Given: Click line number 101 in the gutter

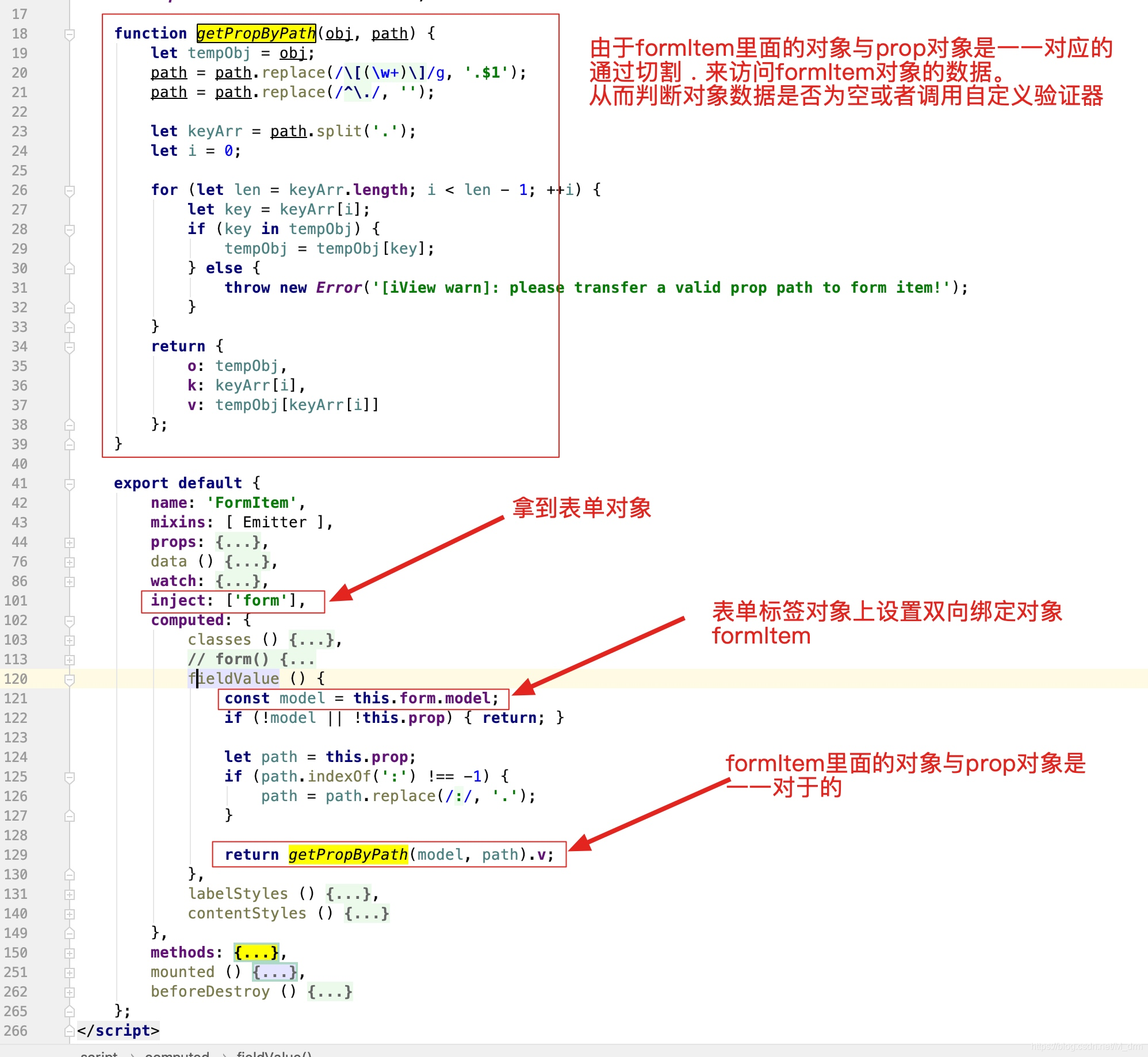Looking at the screenshot, I should 16,600.
